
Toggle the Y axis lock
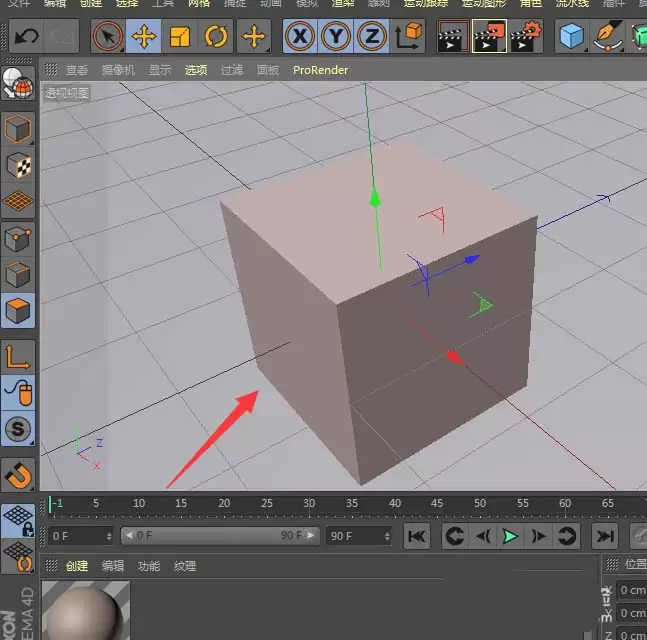tap(336, 36)
